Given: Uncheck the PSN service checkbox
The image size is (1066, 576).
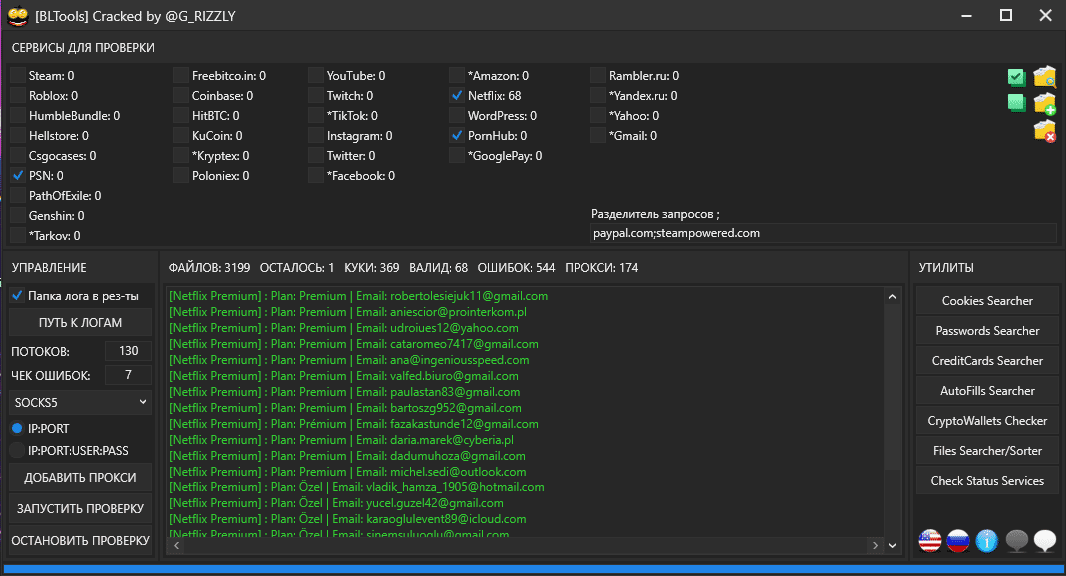Looking at the screenshot, I should tap(18, 175).
